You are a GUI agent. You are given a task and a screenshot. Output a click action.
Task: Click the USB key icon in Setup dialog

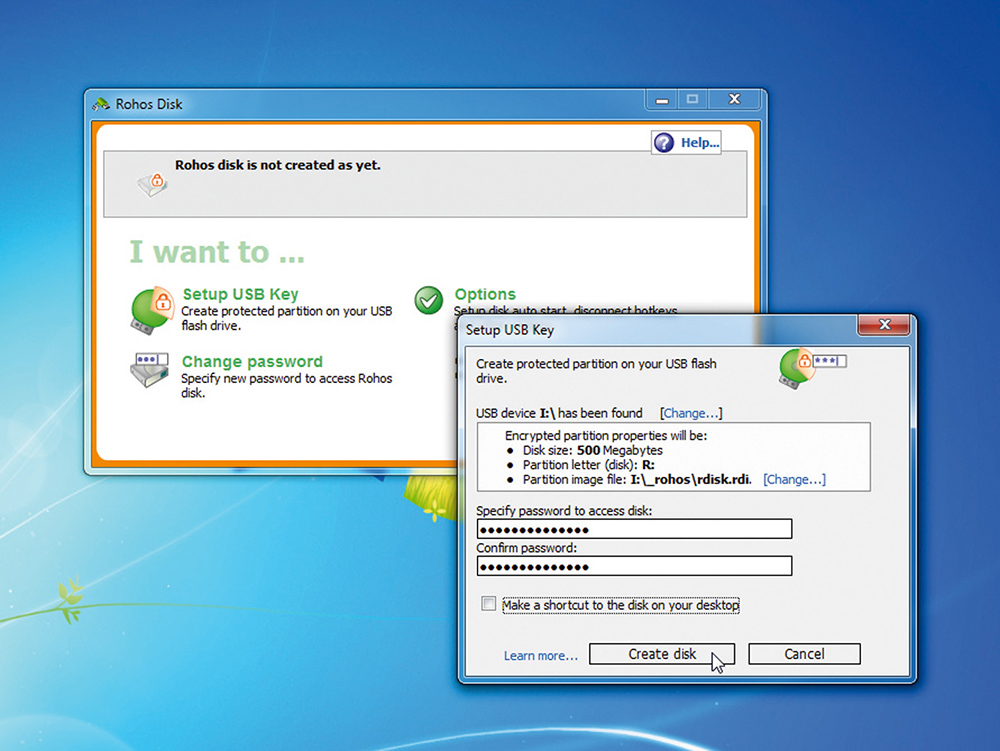[x=812, y=368]
